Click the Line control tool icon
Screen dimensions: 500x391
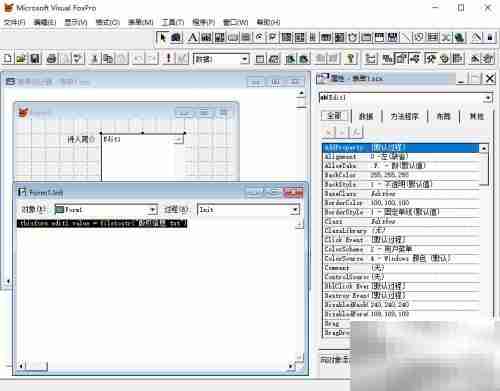[406, 37]
